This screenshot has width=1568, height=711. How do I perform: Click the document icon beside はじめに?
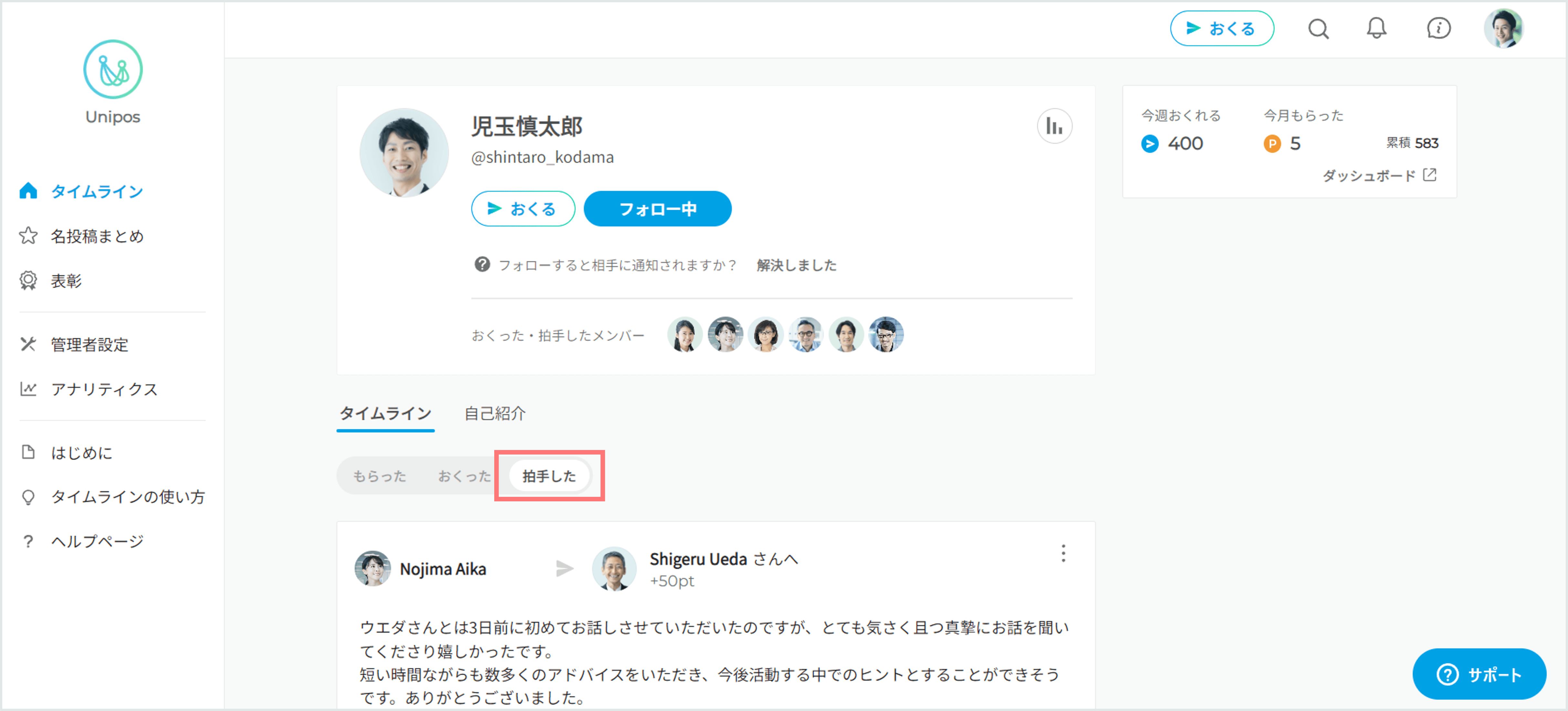point(28,452)
